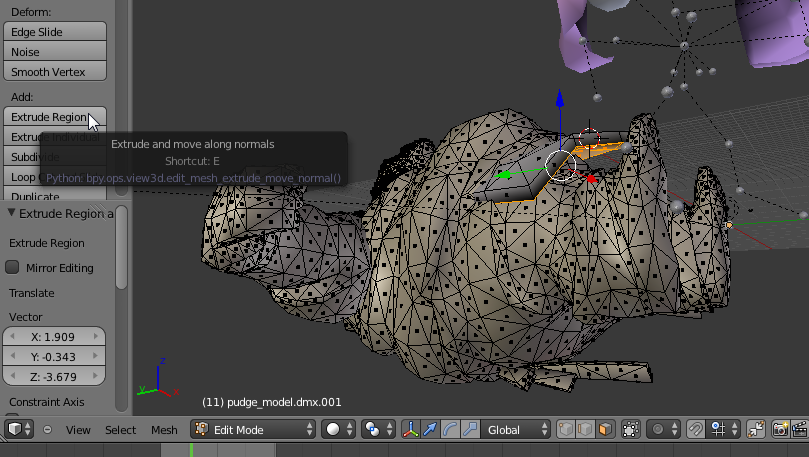The image size is (809, 457).
Task: Toggle the 3D manipulator widget
Action: [x=411, y=429]
